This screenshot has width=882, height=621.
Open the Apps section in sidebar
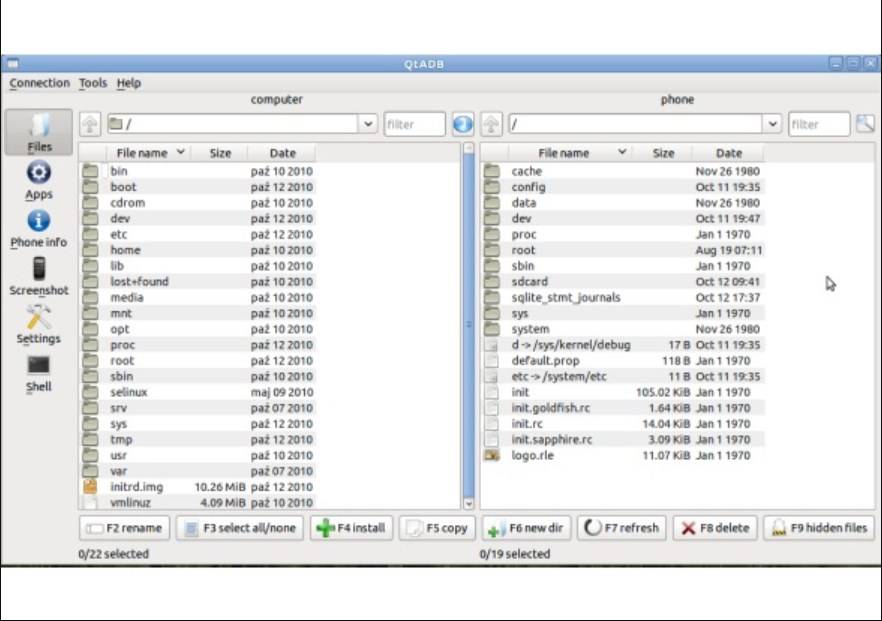click(39, 180)
